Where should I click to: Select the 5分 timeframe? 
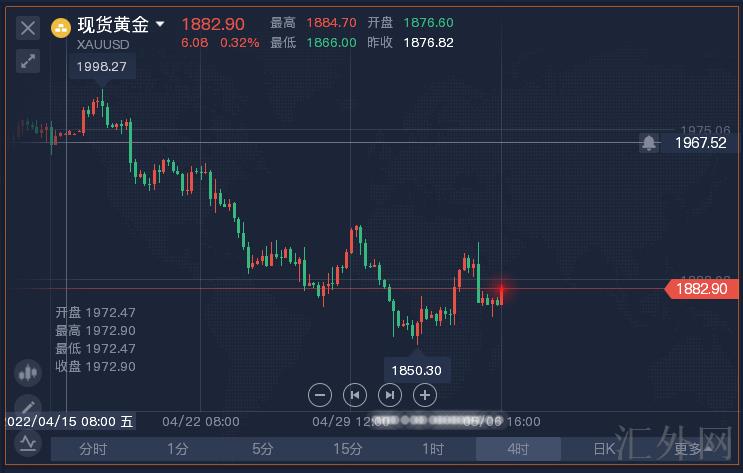click(263, 449)
